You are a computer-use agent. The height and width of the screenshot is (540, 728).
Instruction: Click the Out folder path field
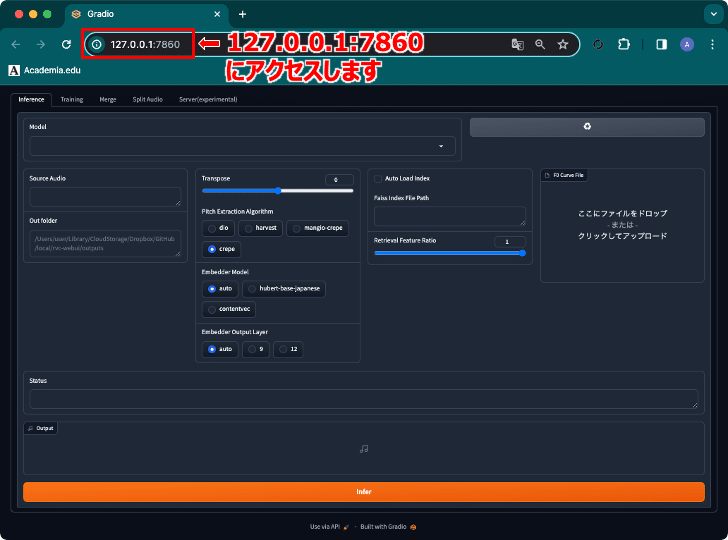(x=105, y=243)
